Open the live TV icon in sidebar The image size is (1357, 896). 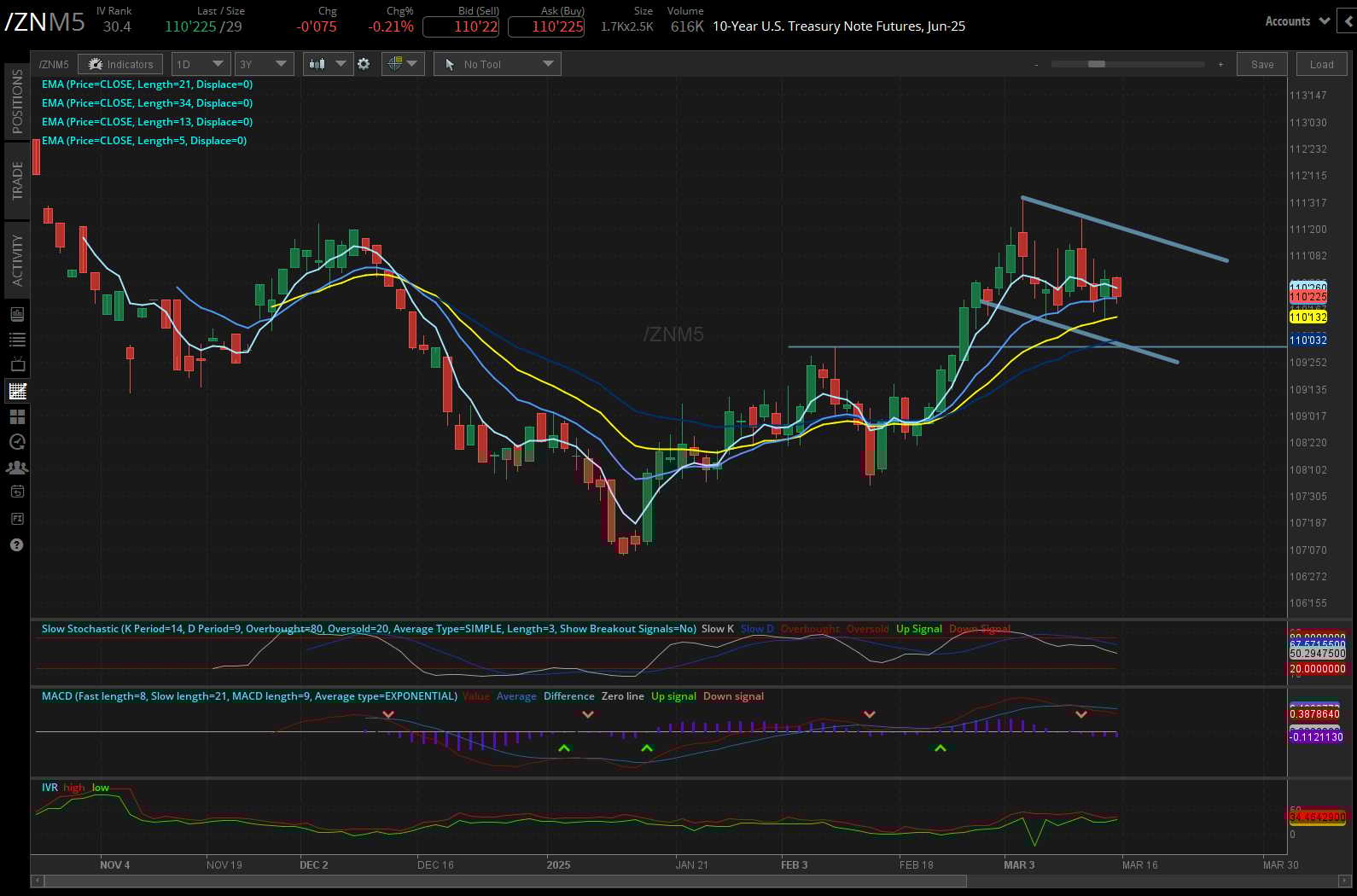point(17,365)
